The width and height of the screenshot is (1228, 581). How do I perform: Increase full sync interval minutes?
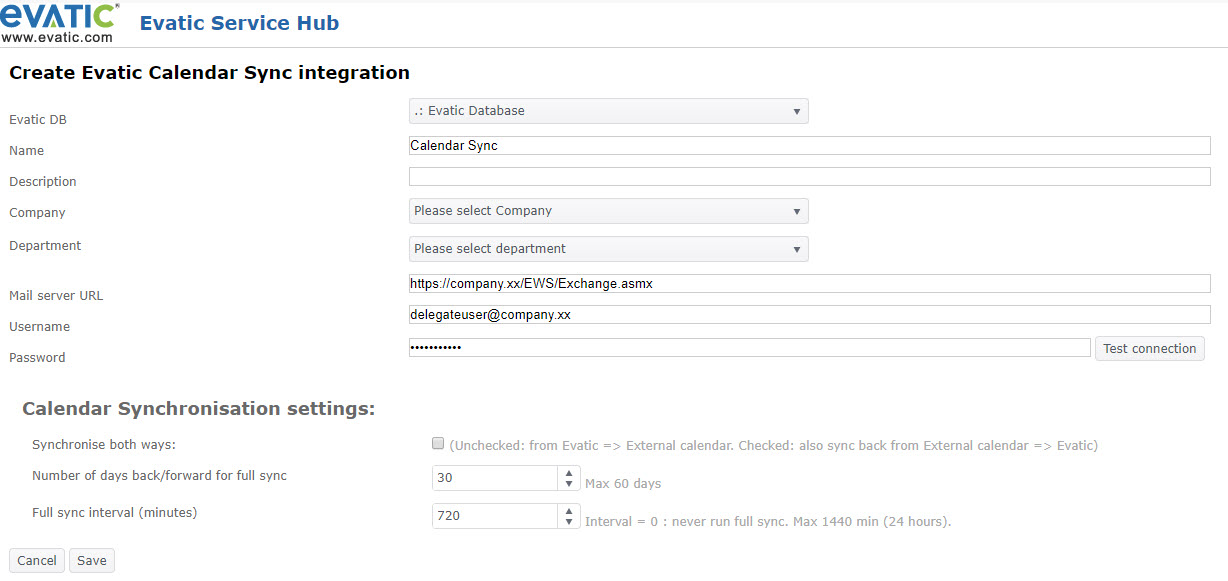569,510
